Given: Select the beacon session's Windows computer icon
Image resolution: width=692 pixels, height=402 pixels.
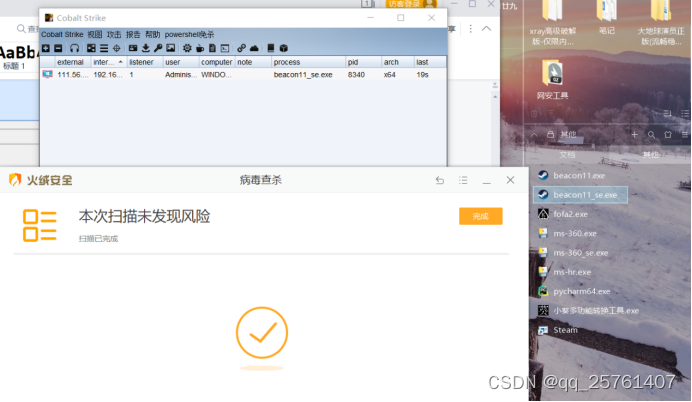Looking at the screenshot, I should (x=48, y=74).
